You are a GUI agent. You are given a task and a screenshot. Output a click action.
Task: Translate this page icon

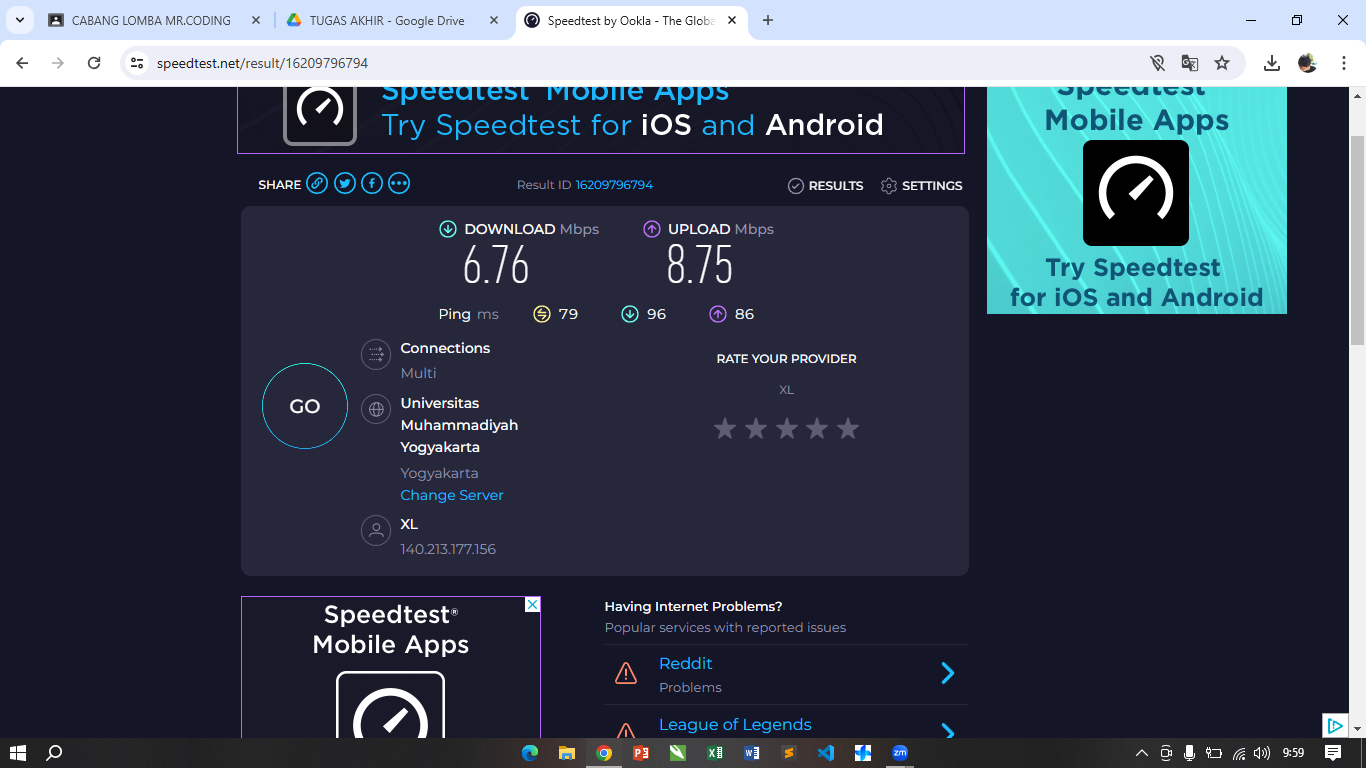click(1190, 63)
